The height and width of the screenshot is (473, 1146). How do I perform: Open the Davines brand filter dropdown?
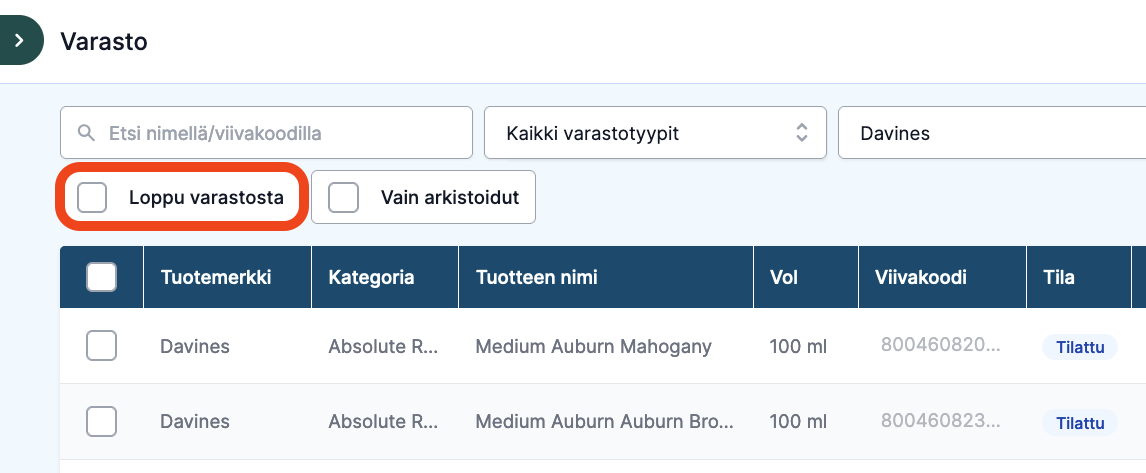pyautogui.click(x=992, y=132)
